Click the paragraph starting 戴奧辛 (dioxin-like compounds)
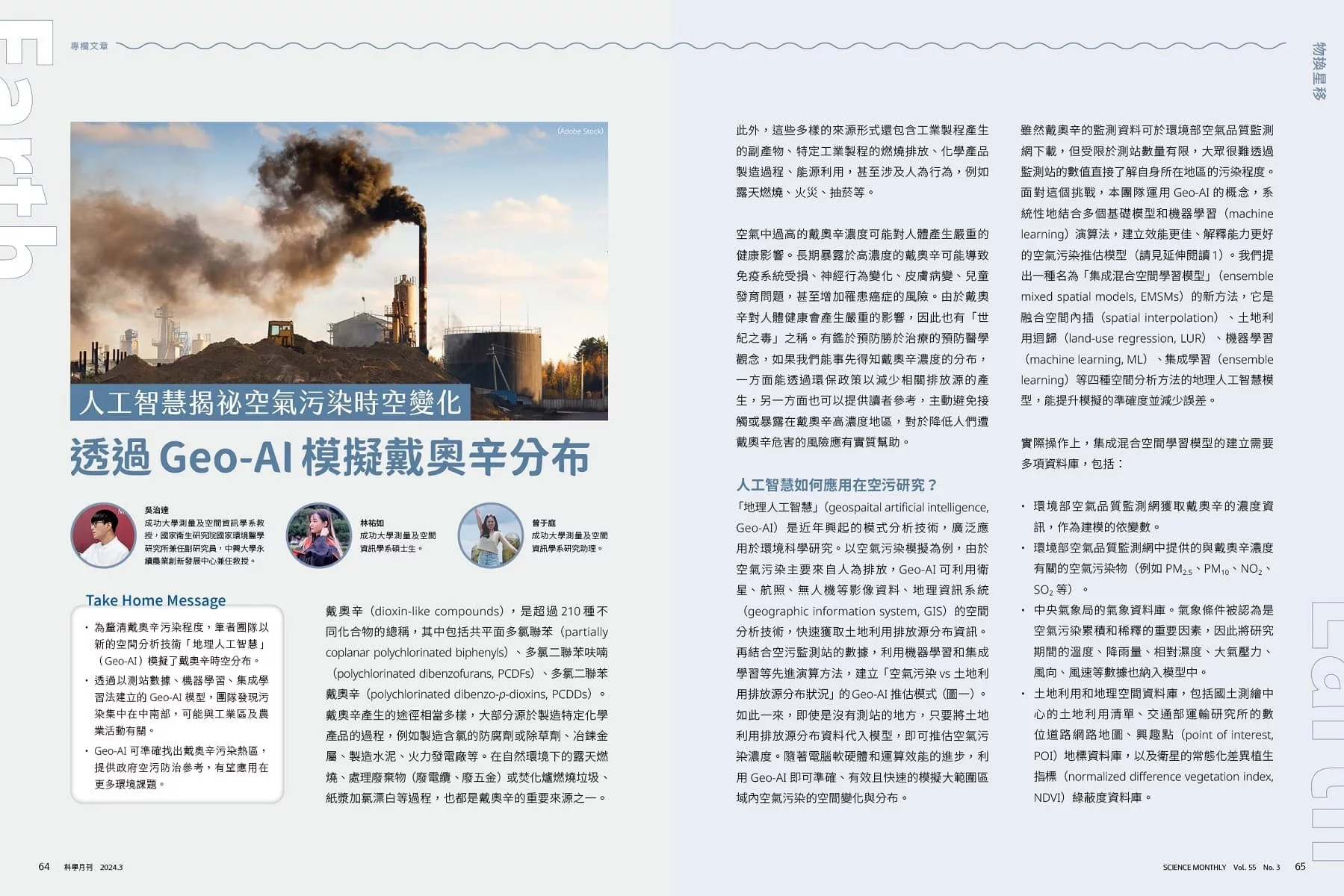This screenshot has height=896, width=1344. click(467, 704)
